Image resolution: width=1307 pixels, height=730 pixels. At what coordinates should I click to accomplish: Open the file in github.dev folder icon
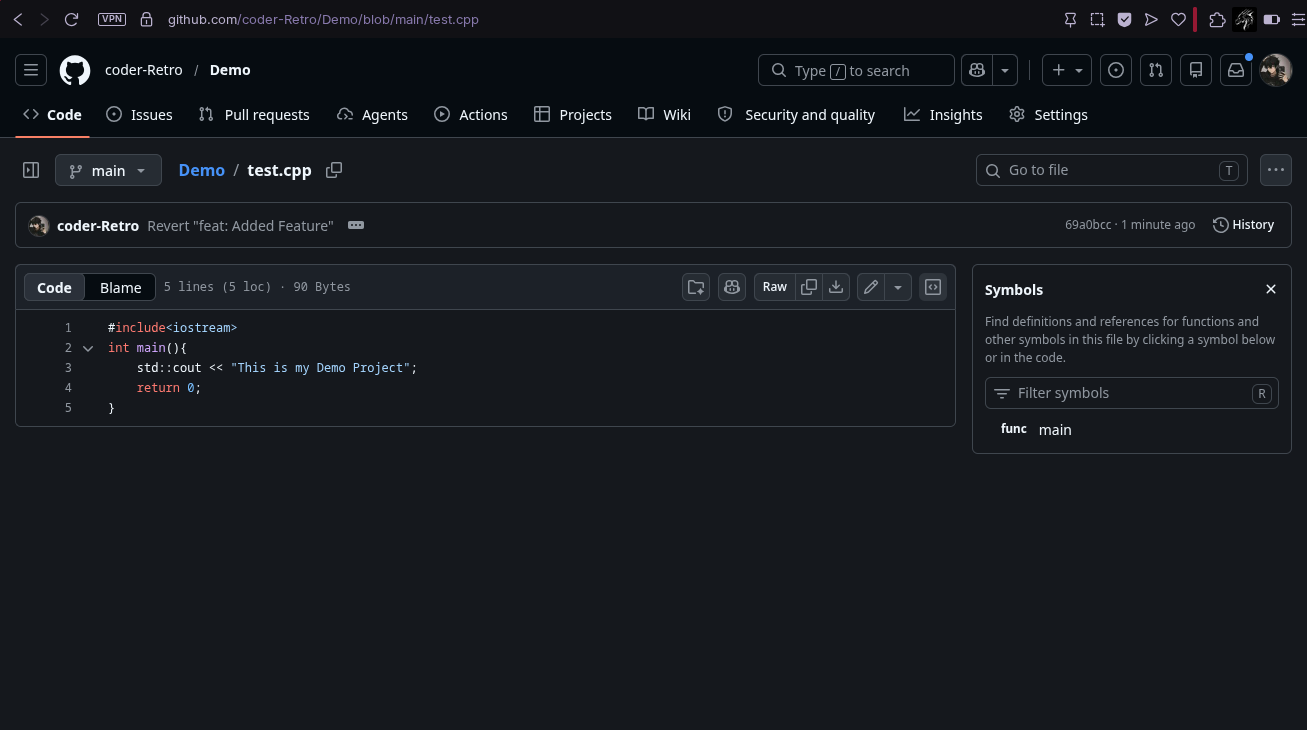pyautogui.click(x=696, y=287)
